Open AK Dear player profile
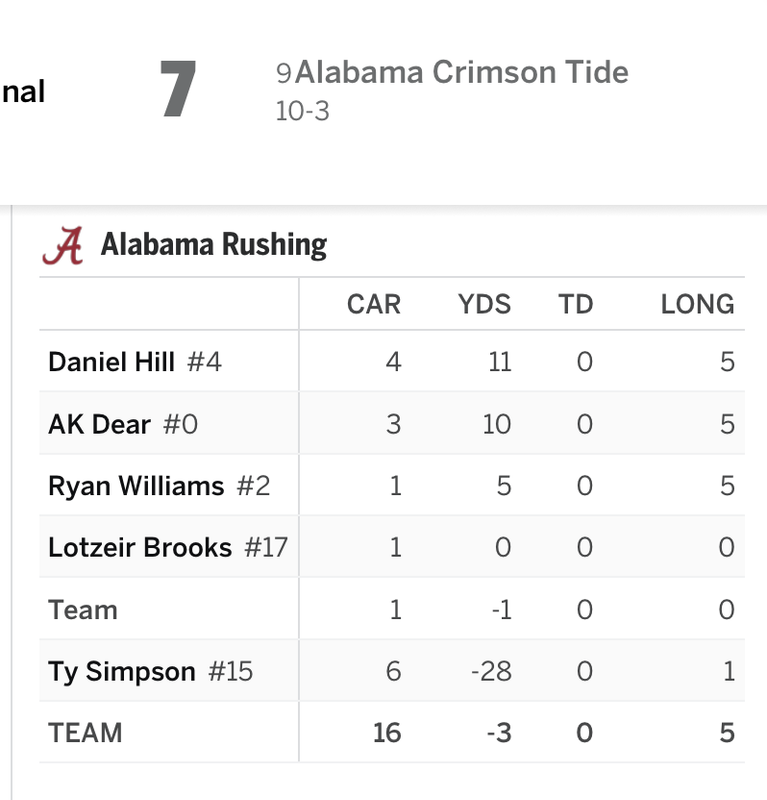 (99, 424)
